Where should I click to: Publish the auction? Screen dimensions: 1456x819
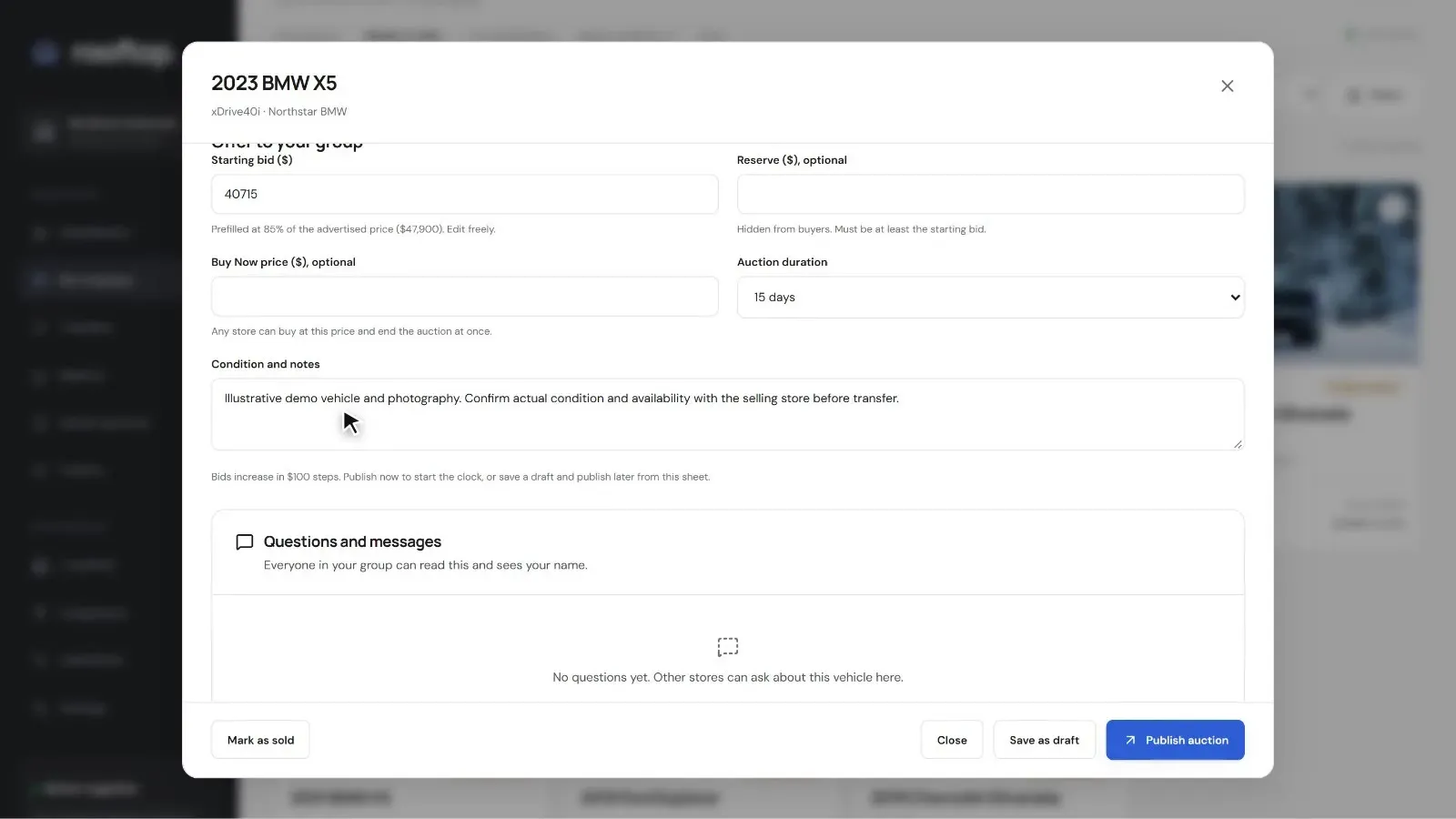click(1175, 740)
